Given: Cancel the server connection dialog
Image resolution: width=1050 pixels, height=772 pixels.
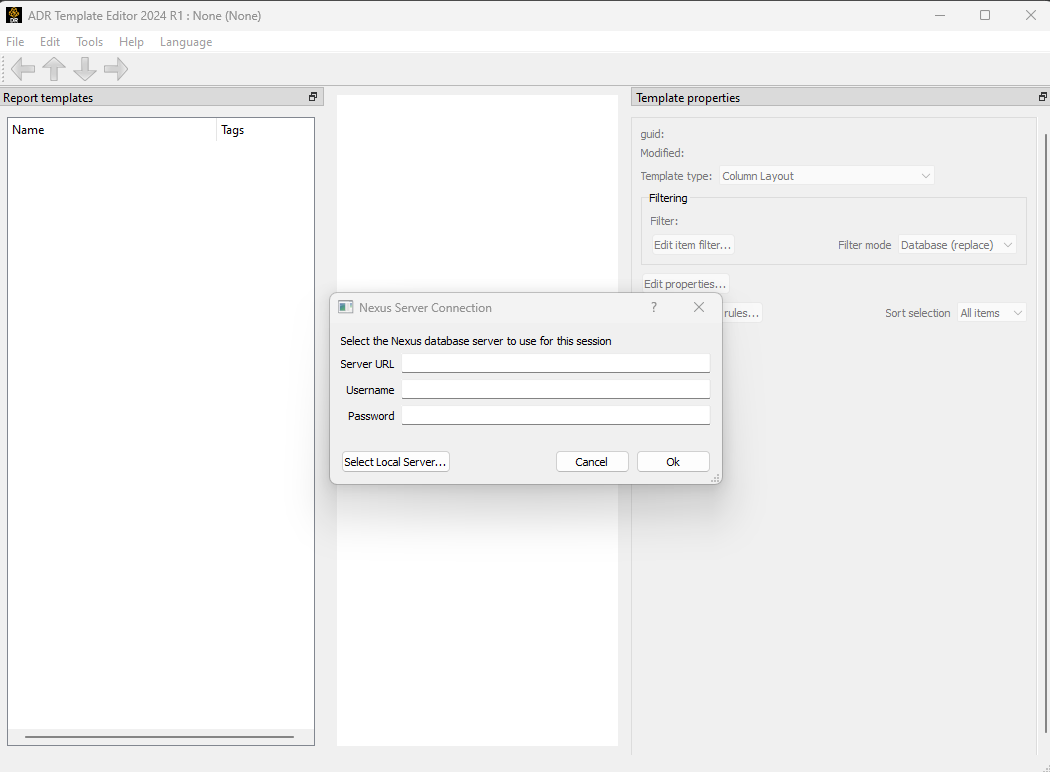Looking at the screenshot, I should (592, 462).
